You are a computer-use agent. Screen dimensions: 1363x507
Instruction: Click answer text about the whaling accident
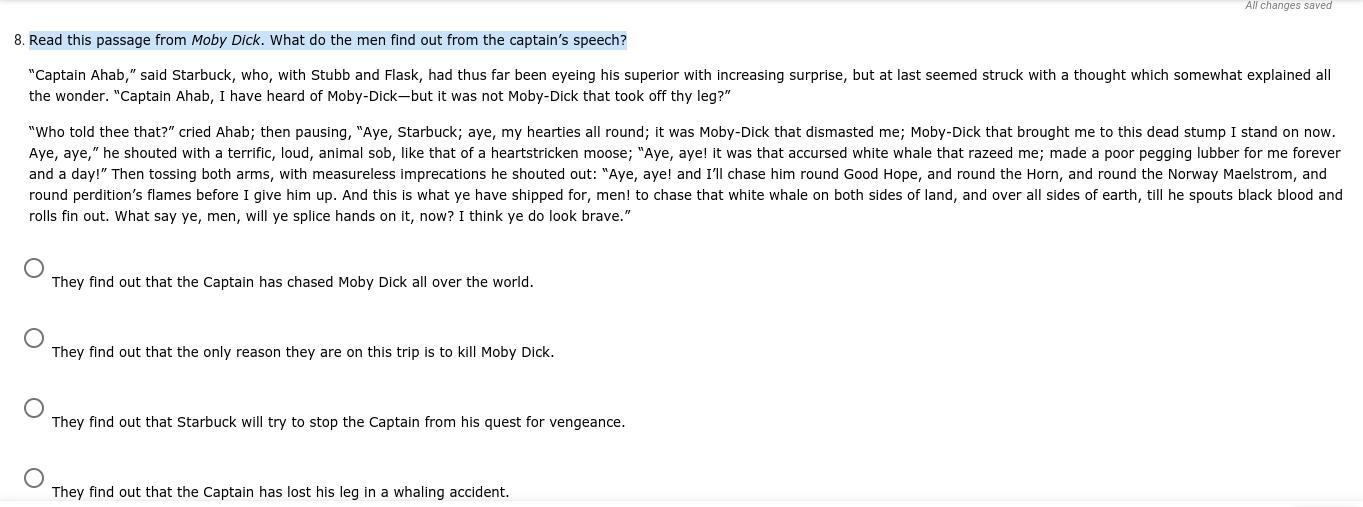[280, 492]
